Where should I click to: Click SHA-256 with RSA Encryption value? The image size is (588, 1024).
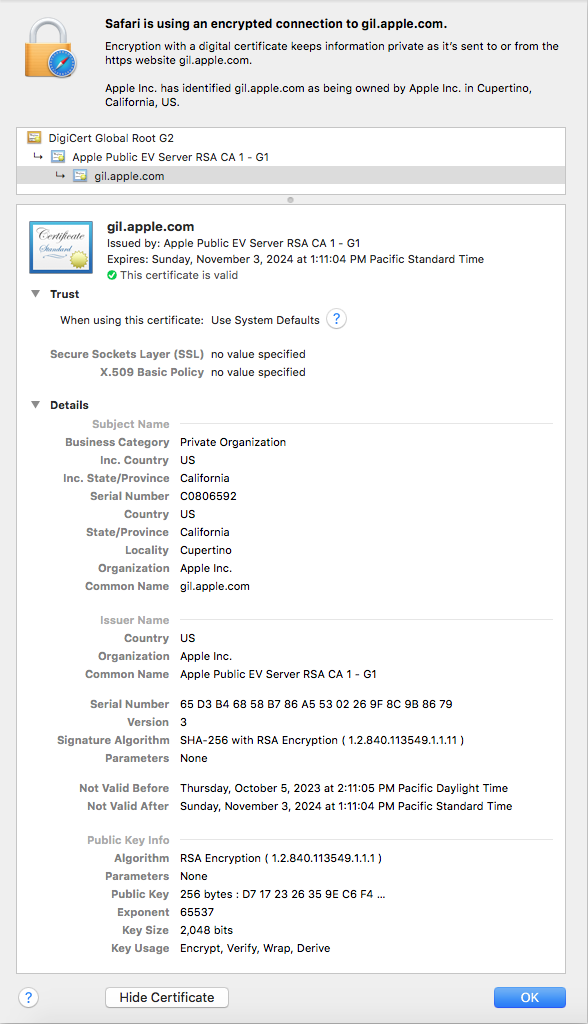[x=322, y=740]
